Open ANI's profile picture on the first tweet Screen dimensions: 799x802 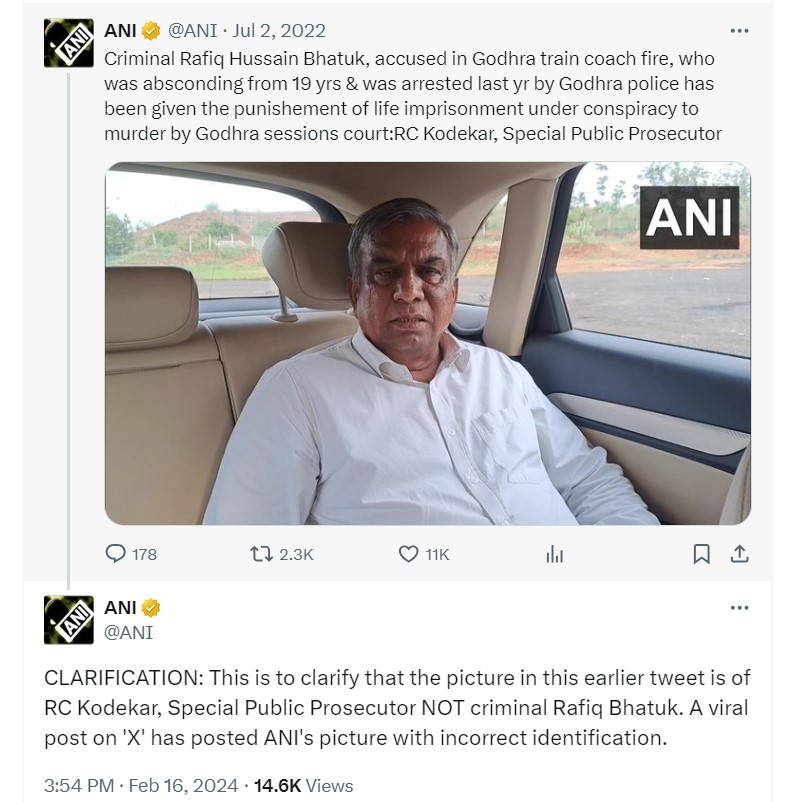point(68,43)
